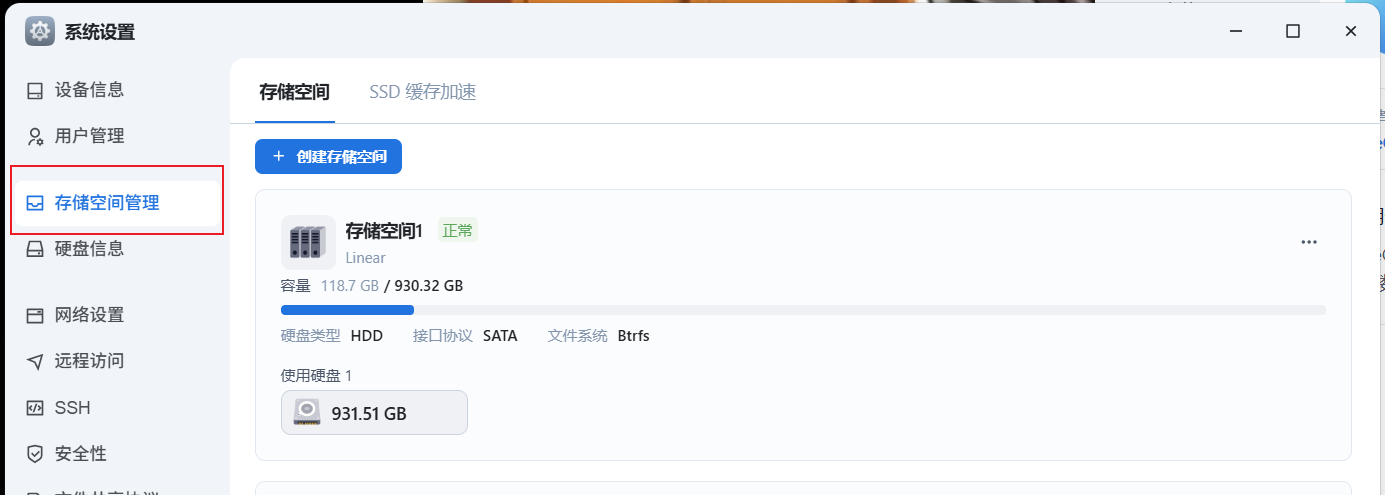Click the 系统设置 gear app icon

[40, 31]
